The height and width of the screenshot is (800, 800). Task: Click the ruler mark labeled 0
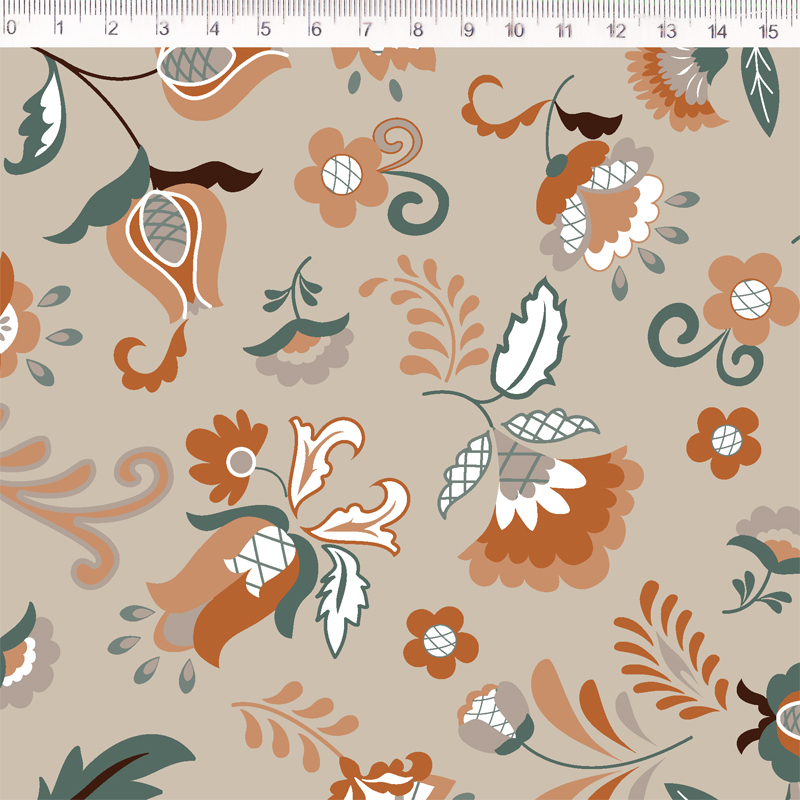point(11,28)
